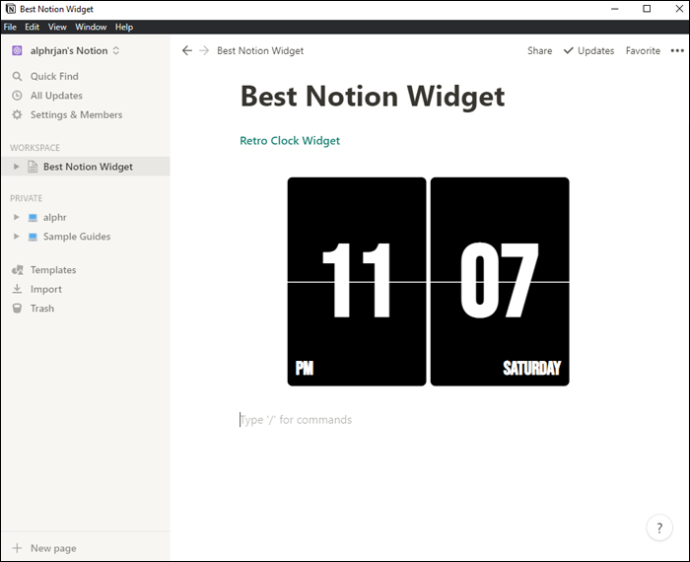
Task: Open the help question mark button
Action: [x=659, y=528]
